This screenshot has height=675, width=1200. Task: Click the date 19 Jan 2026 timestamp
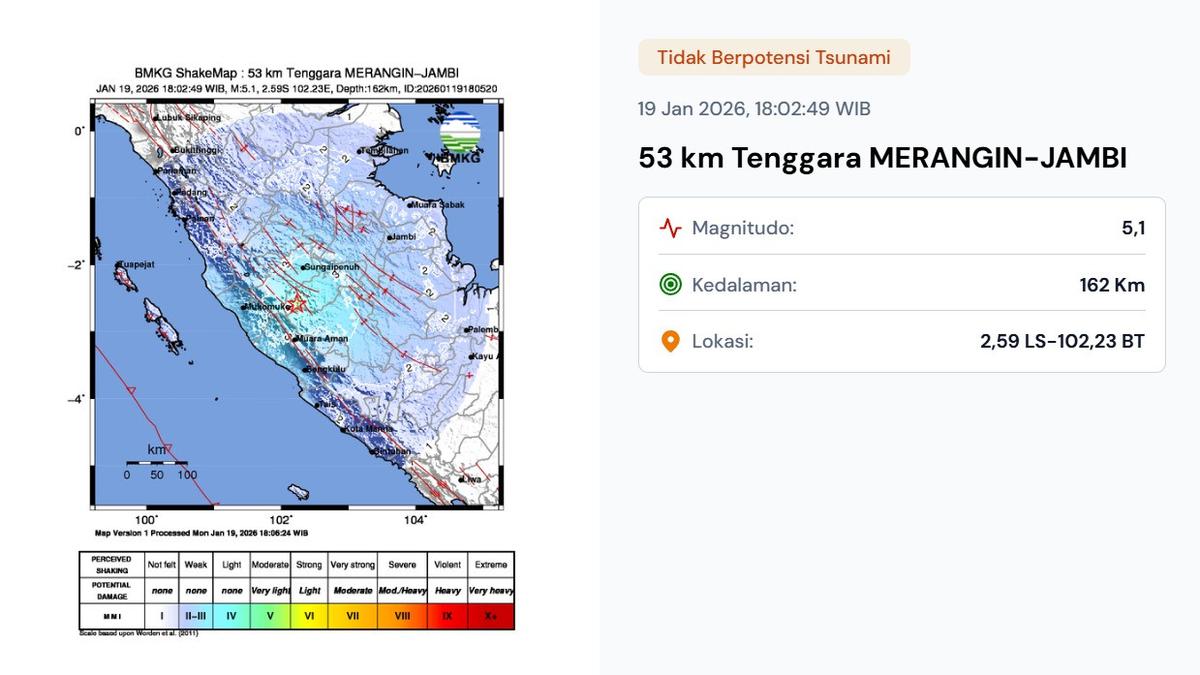tap(753, 108)
